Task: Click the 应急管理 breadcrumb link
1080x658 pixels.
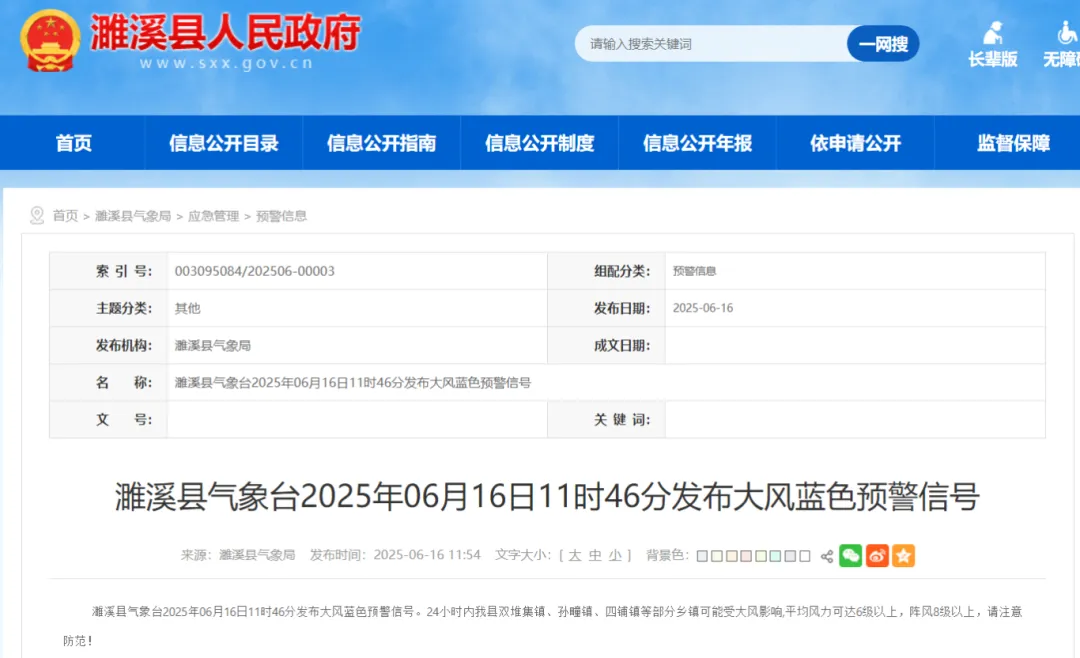Action: [214, 216]
